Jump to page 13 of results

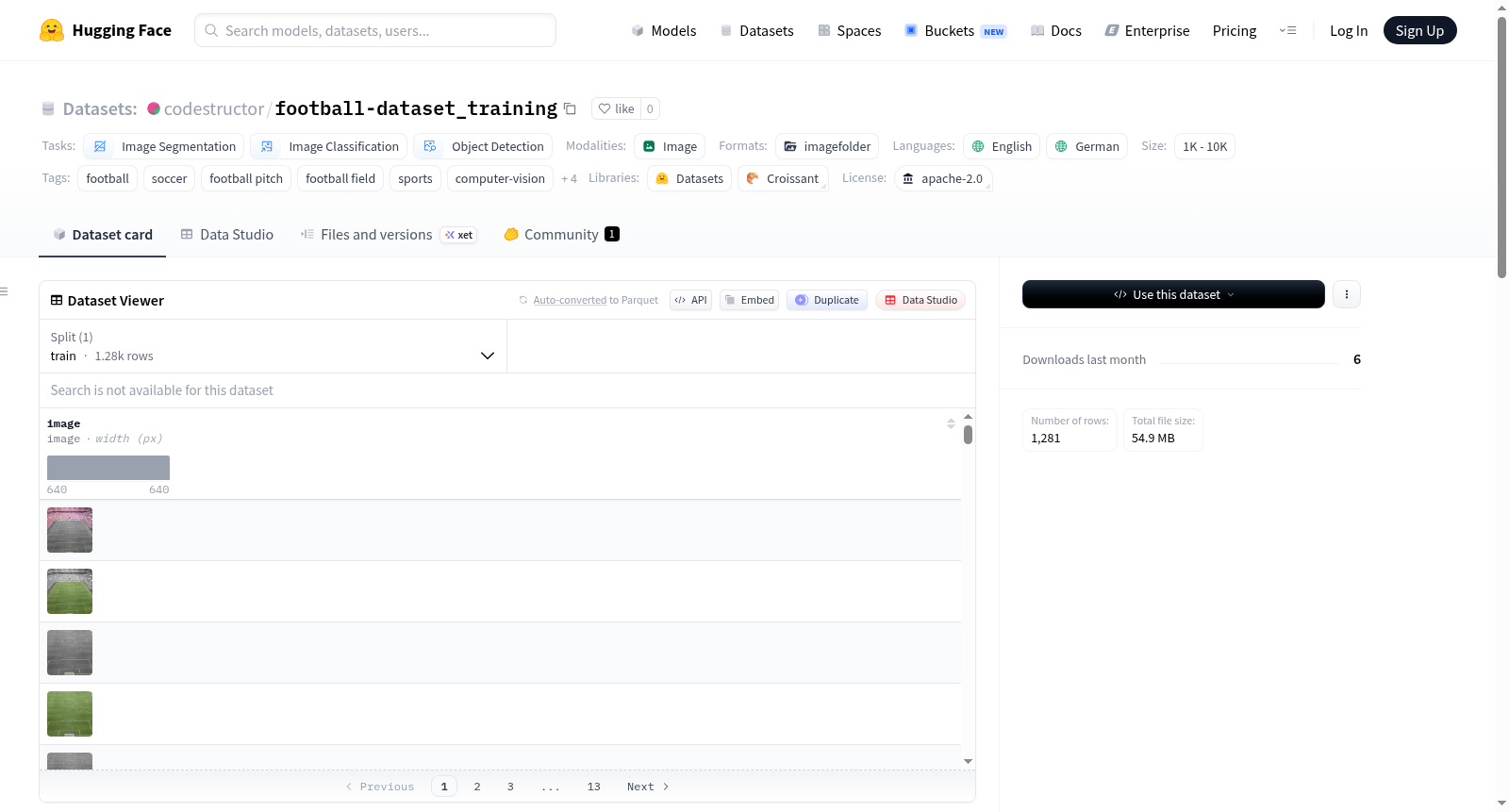(594, 787)
